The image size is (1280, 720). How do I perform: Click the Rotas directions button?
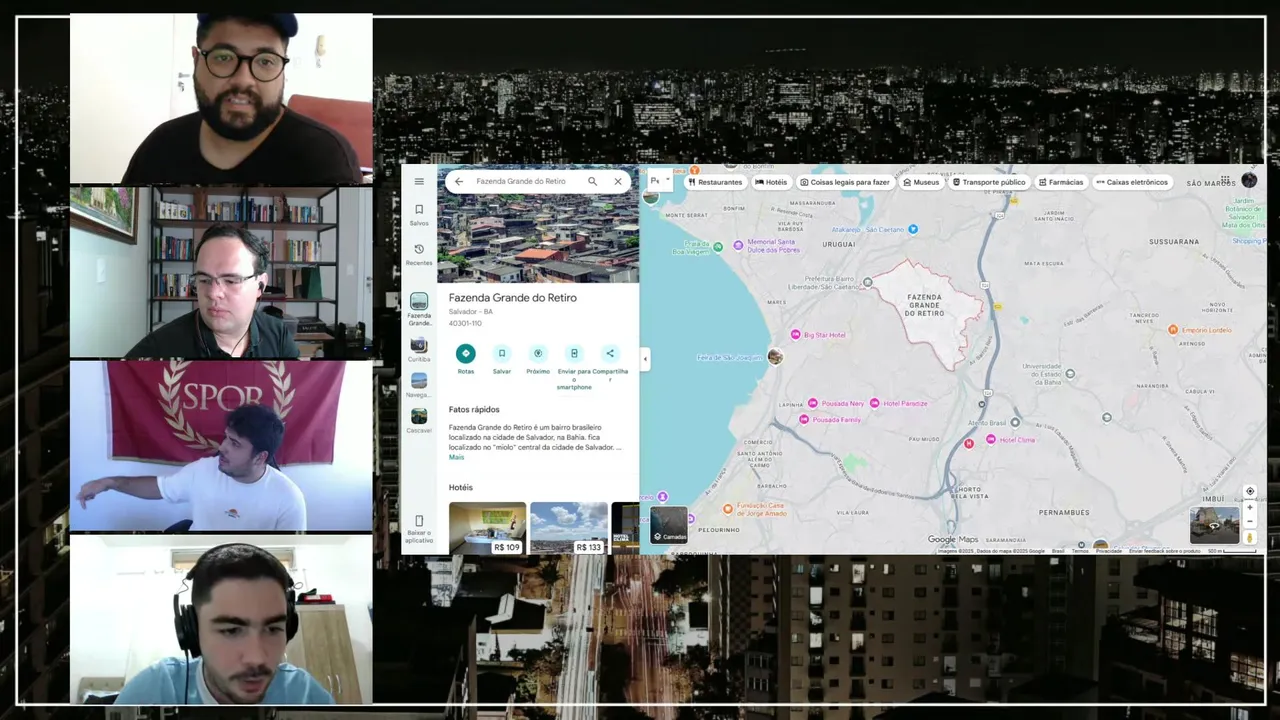(x=466, y=353)
